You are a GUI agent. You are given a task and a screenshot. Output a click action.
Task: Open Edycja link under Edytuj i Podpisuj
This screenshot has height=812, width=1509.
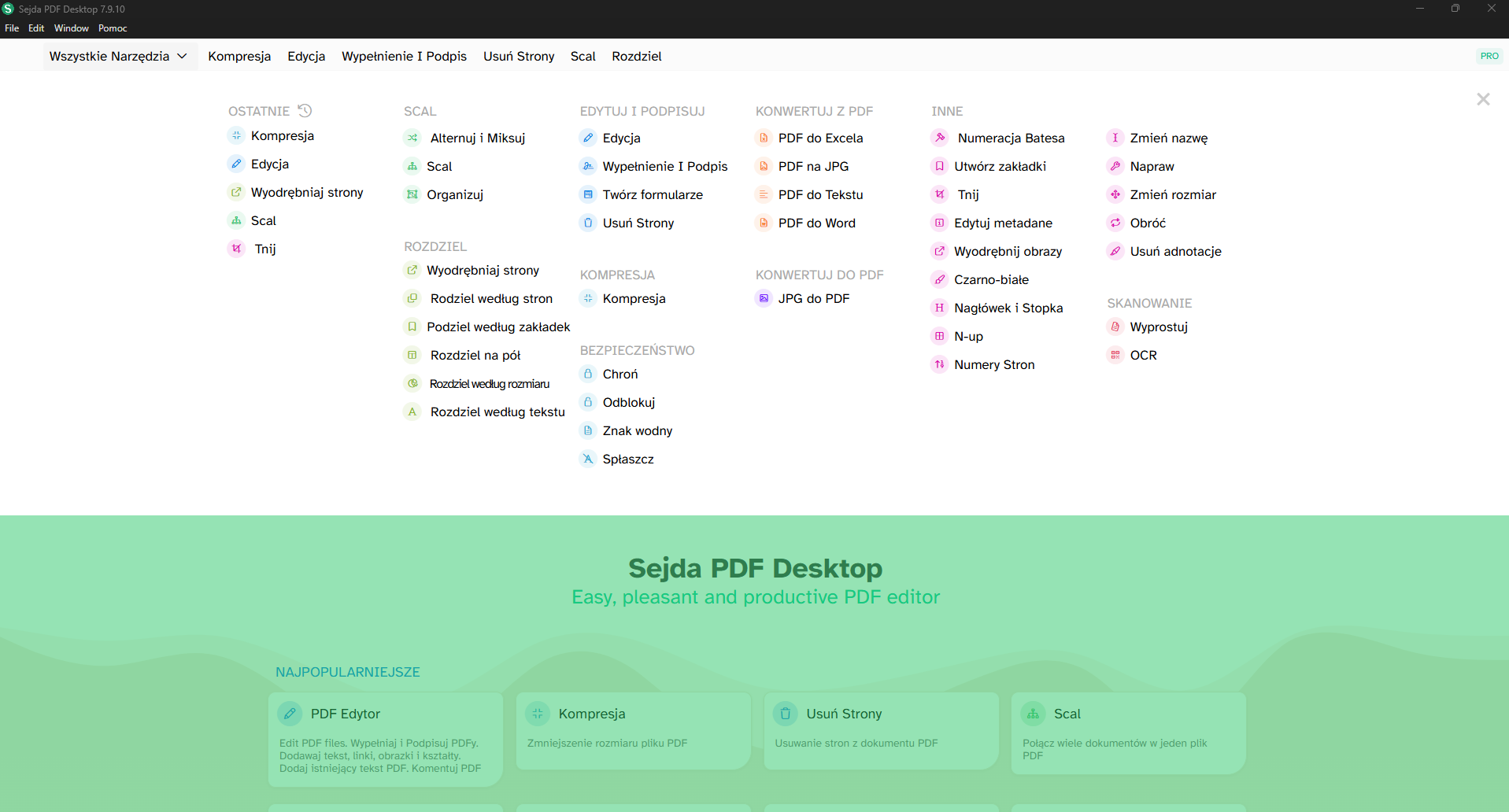point(622,138)
